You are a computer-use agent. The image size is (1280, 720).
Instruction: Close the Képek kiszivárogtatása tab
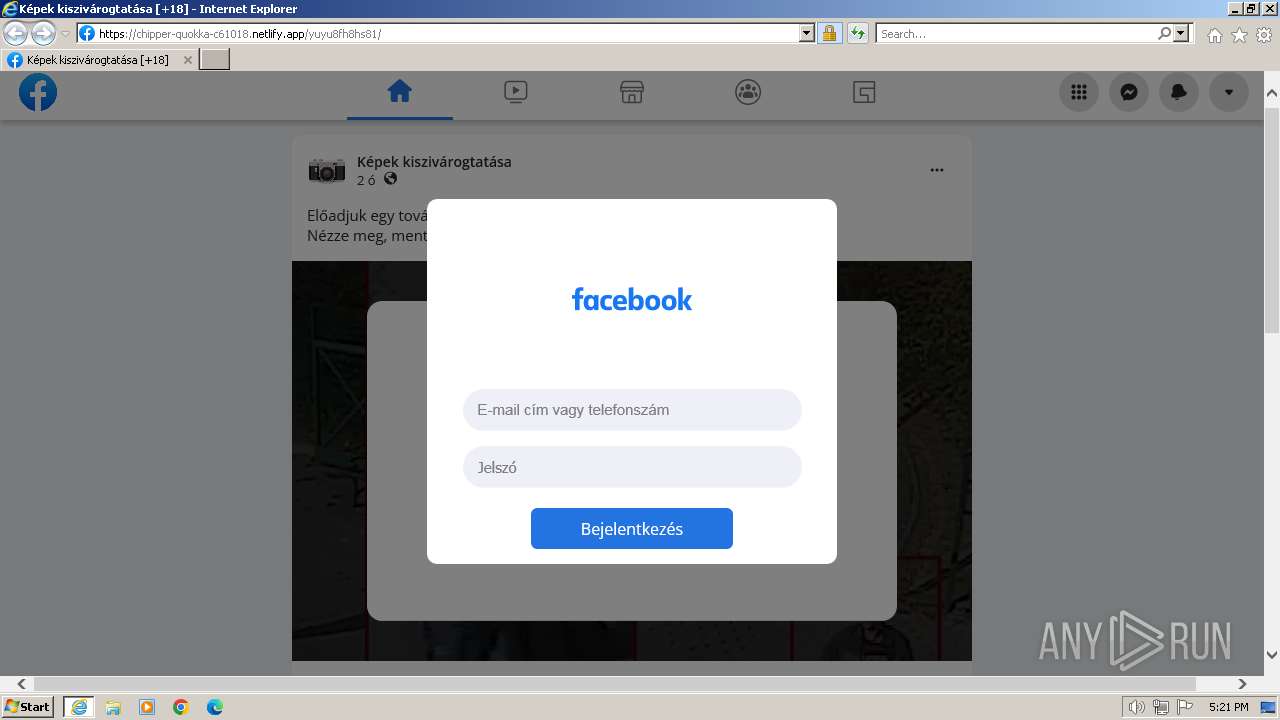187,60
